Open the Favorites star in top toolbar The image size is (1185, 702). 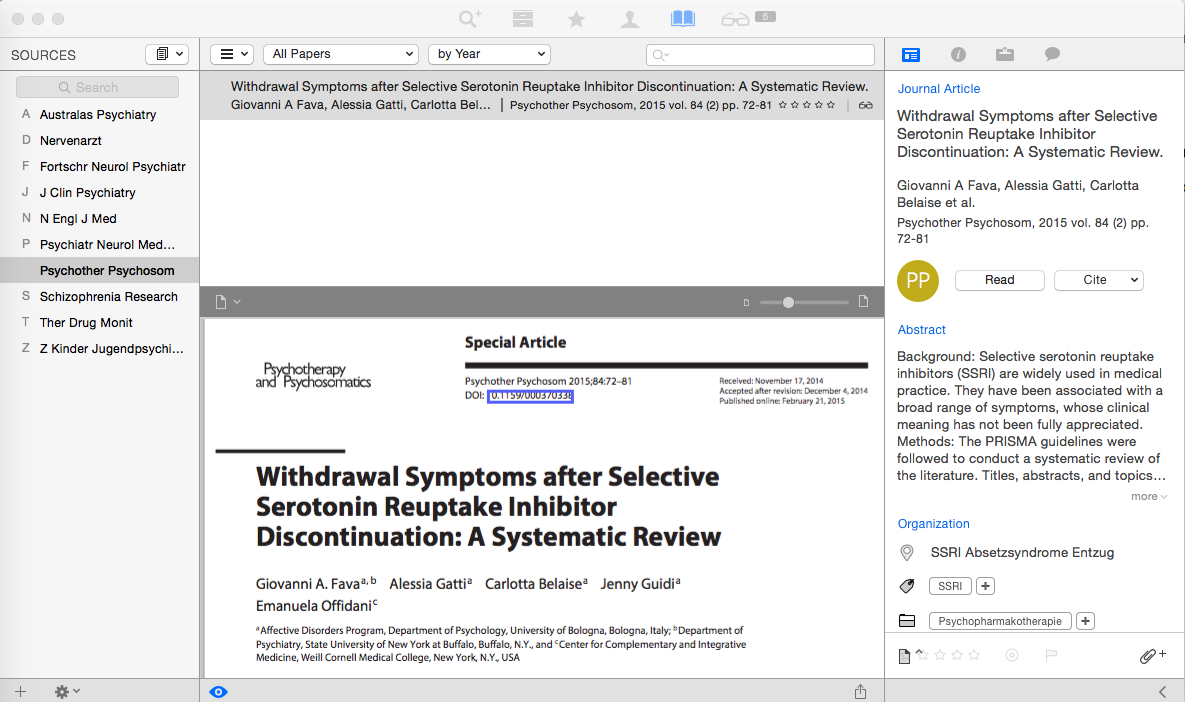coord(576,19)
